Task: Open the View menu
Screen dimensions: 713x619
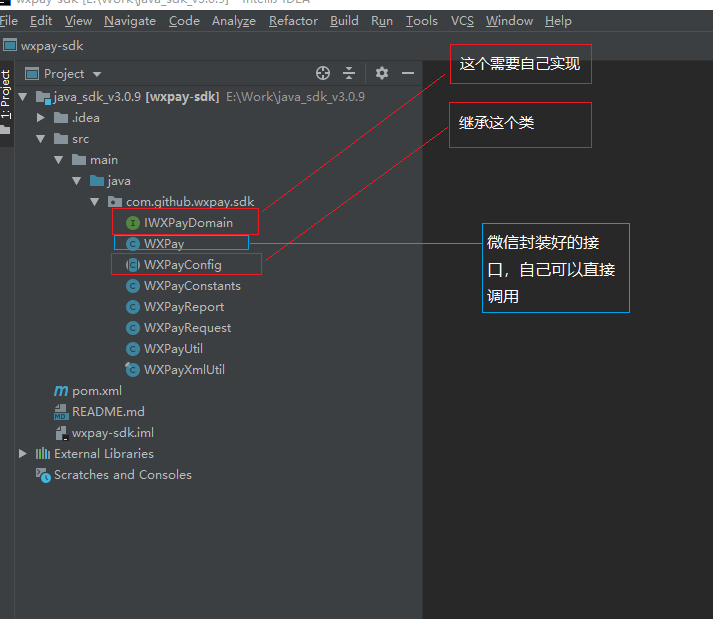Action: pos(78,21)
